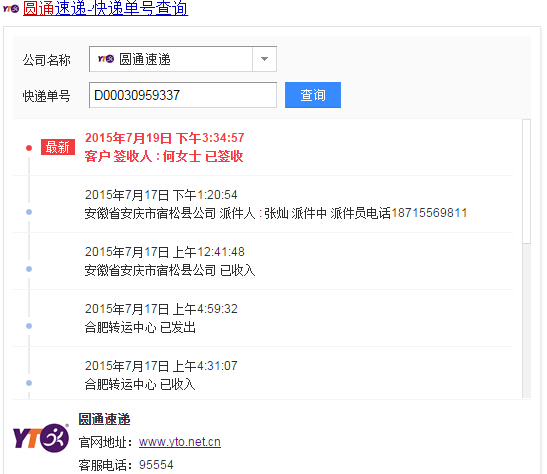Click timeline dot for 上午4:31:07 entry
The width and height of the screenshot is (547, 474).
pos(29,383)
